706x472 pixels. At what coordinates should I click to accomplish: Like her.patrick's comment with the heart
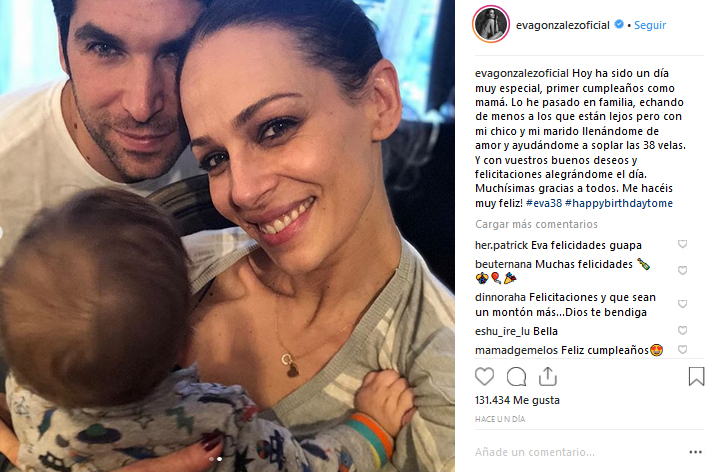(x=683, y=244)
